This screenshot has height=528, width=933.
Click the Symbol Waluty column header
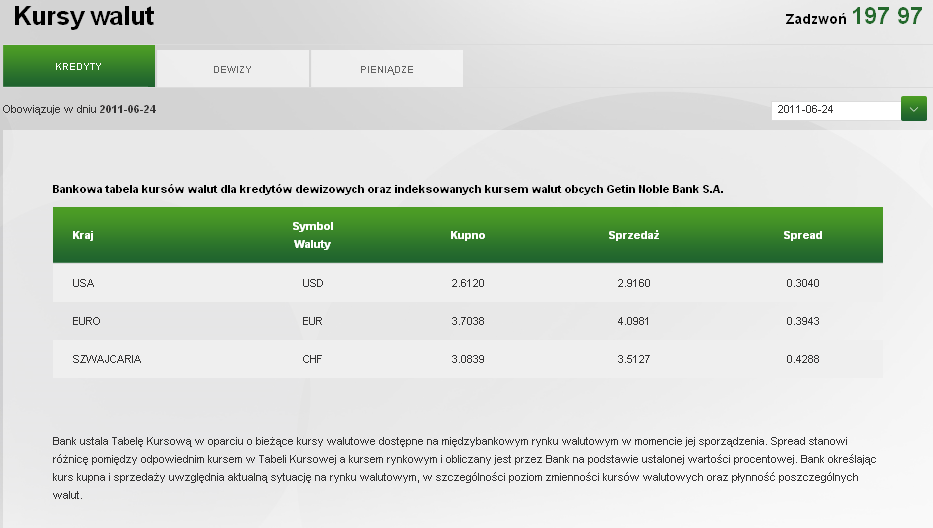(x=313, y=235)
